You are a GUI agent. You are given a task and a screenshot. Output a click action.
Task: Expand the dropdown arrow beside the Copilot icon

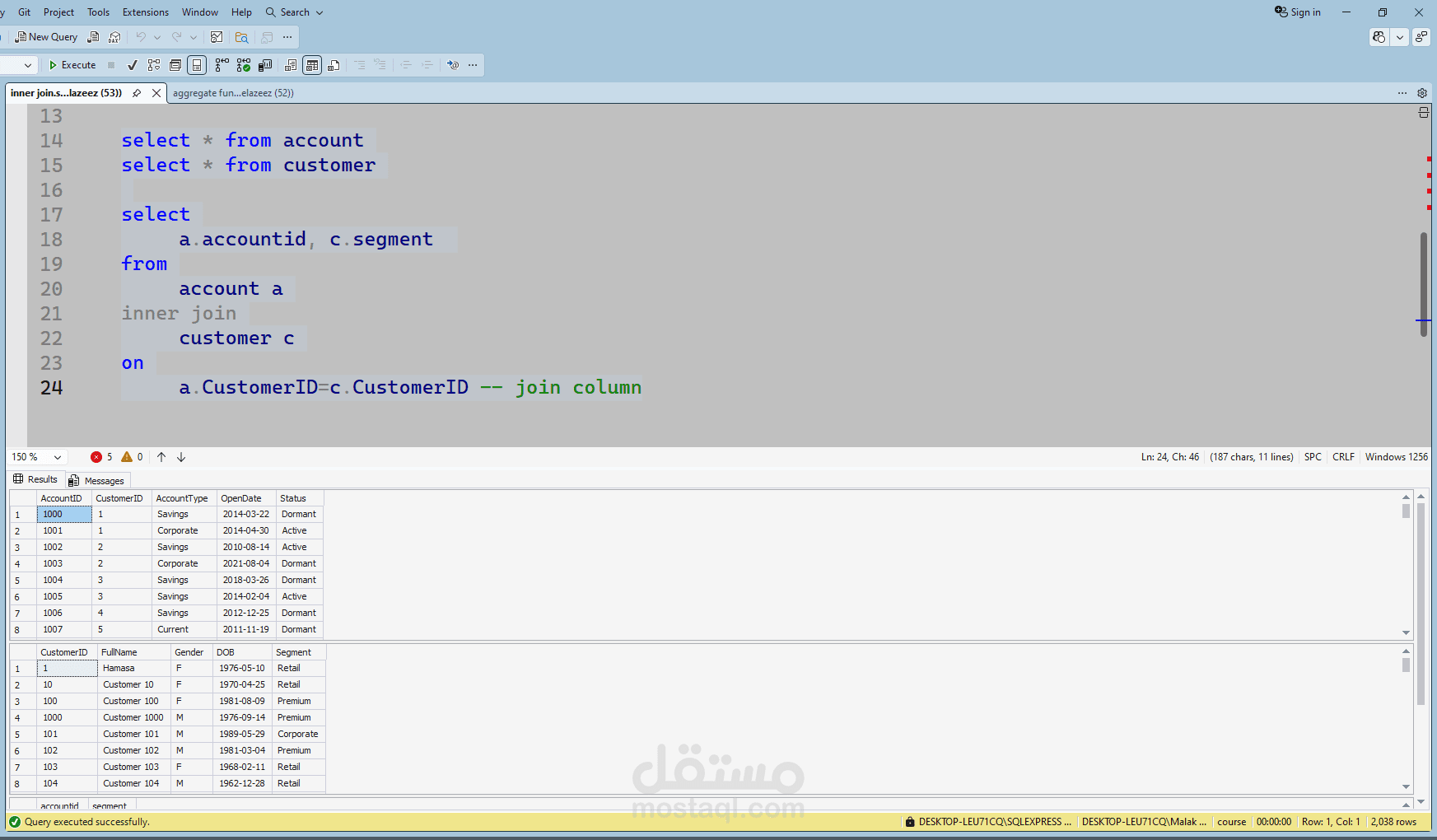[x=1399, y=37]
